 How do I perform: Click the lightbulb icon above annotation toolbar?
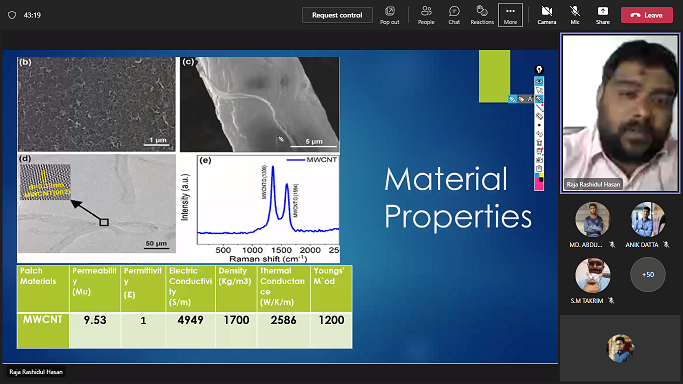539,70
